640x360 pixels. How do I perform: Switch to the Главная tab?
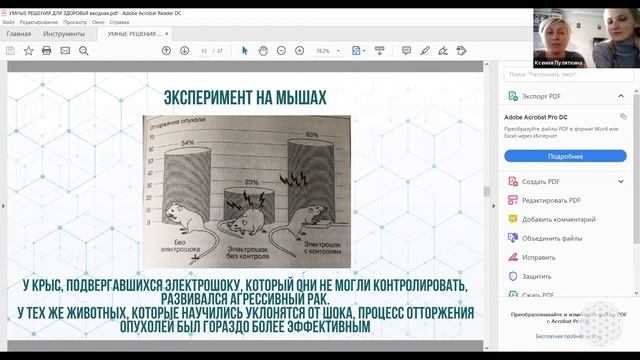coord(19,34)
